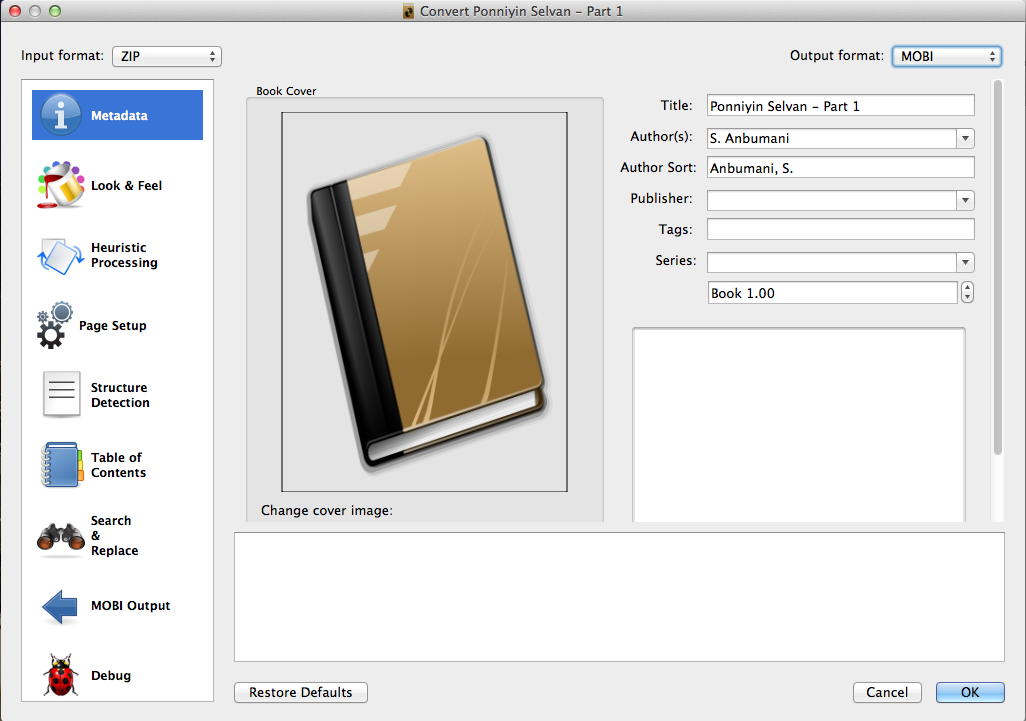Expand the Output format MOBI dropdown
1026x721 pixels.
946,57
